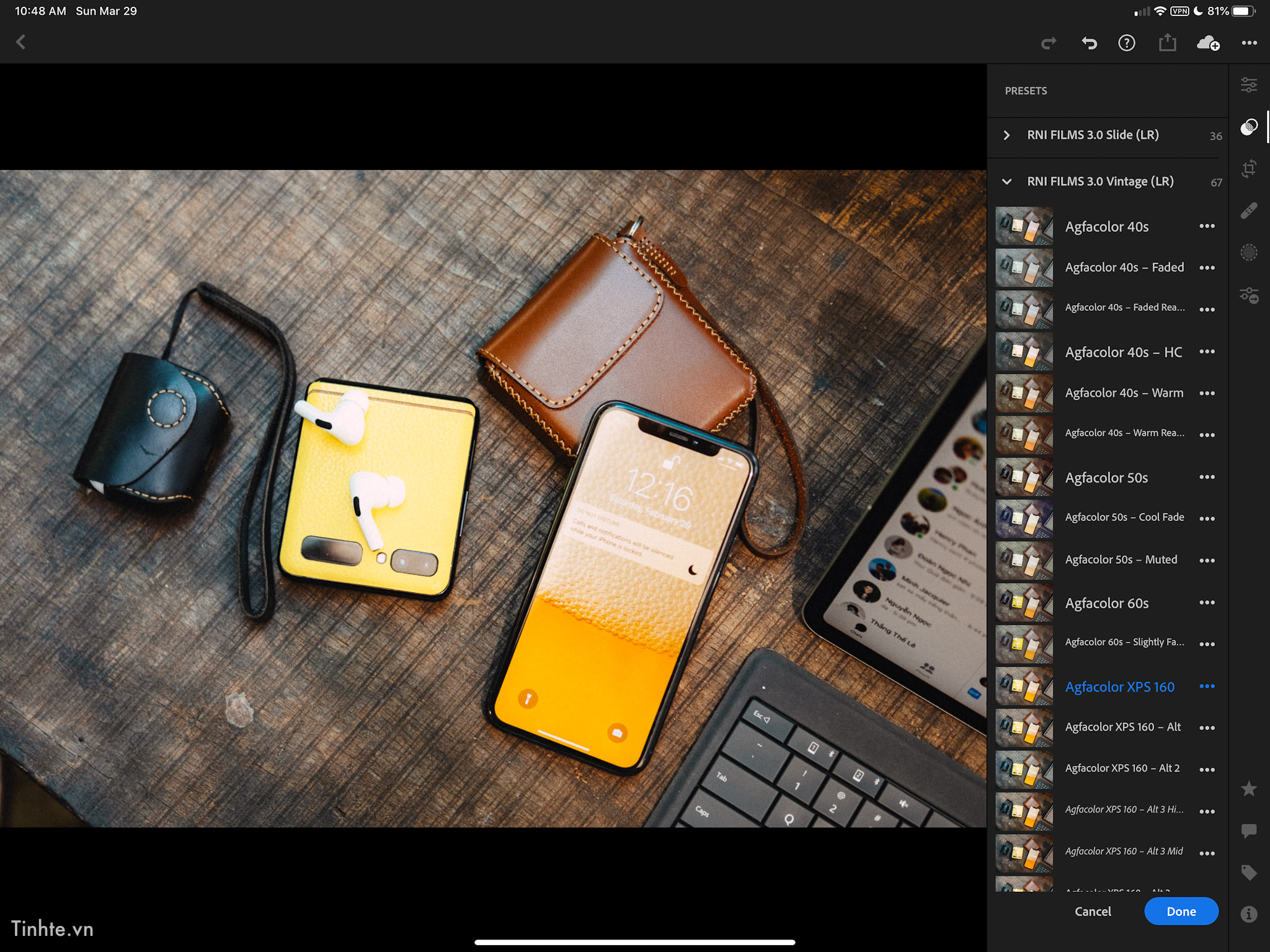Apply Agfacolor 40s – Faded Rea... preset
Viewport: 1270px width, 952px height.
coord(1124,308)
